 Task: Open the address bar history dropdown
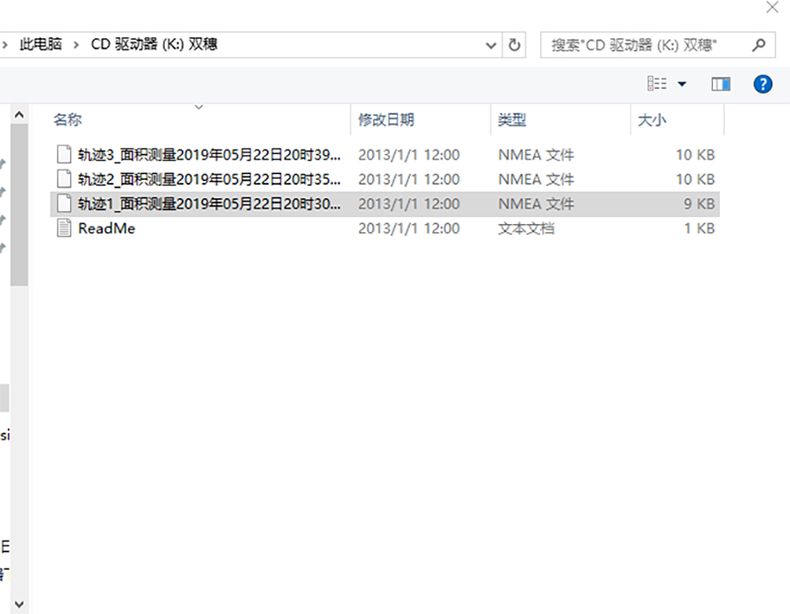pos(491,45)
